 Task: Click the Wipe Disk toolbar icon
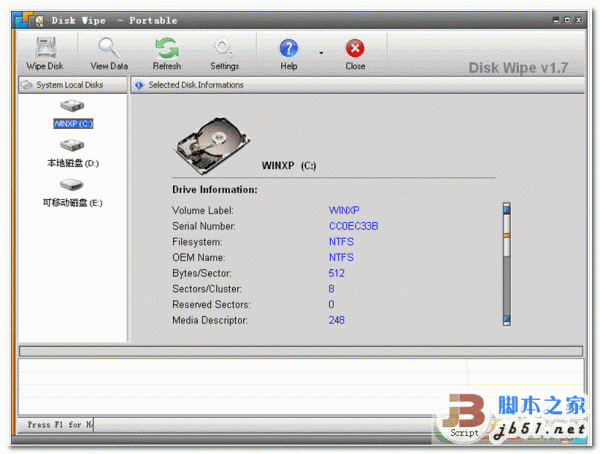click(46, 47)
